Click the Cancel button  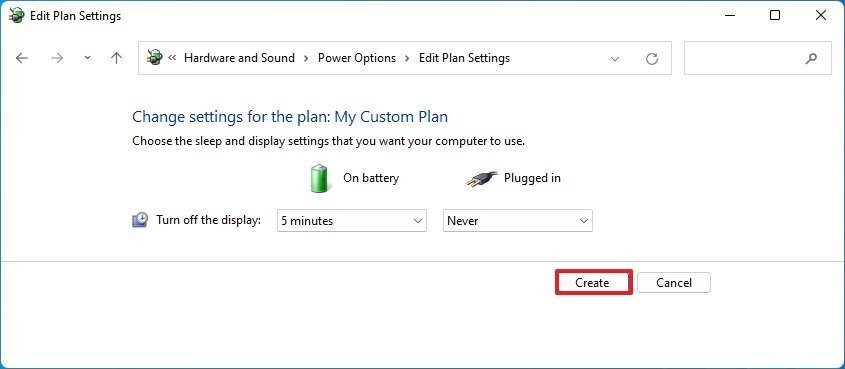(x=674, y=283)
